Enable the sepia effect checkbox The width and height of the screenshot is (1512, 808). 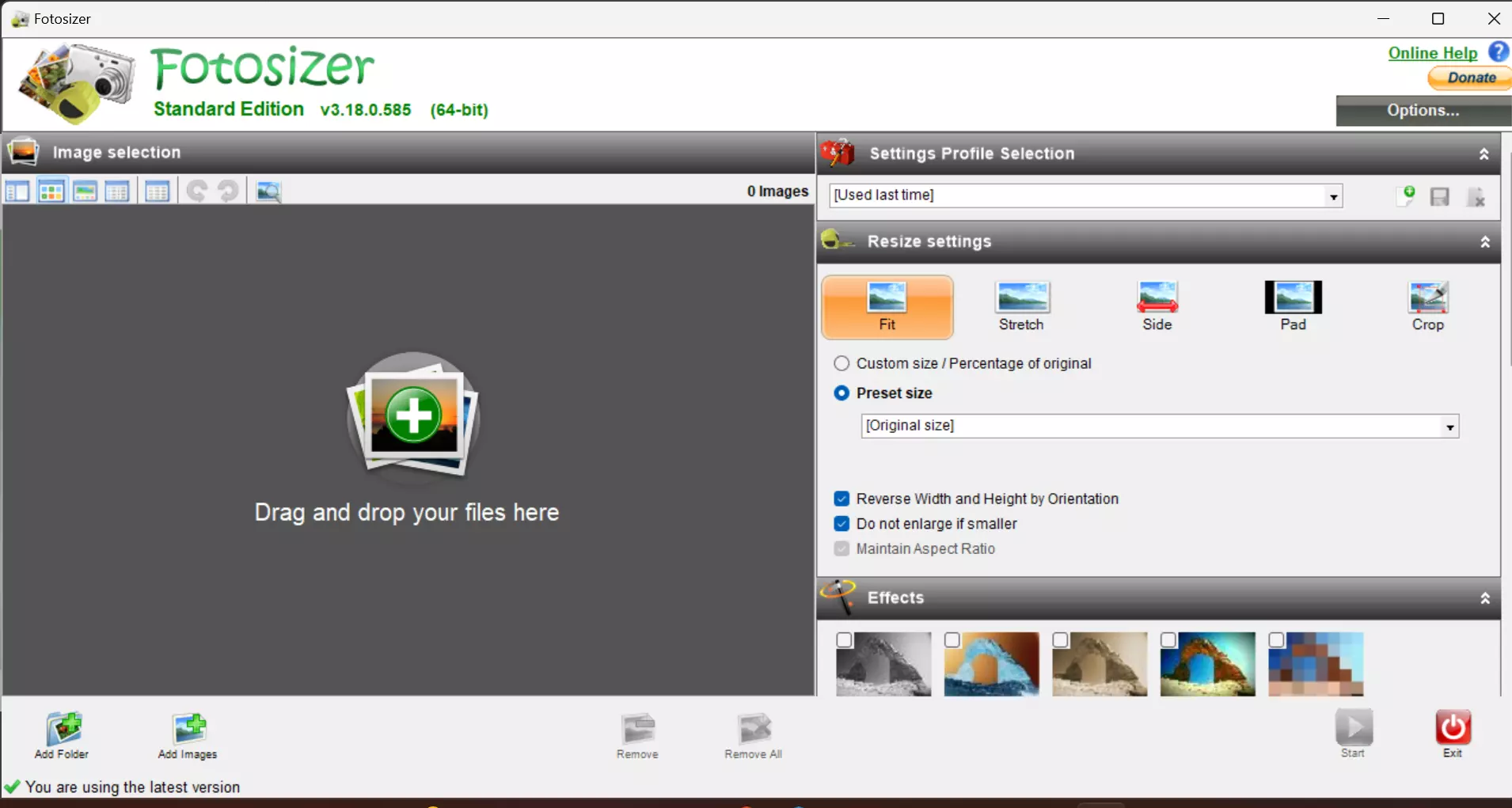1061,640
